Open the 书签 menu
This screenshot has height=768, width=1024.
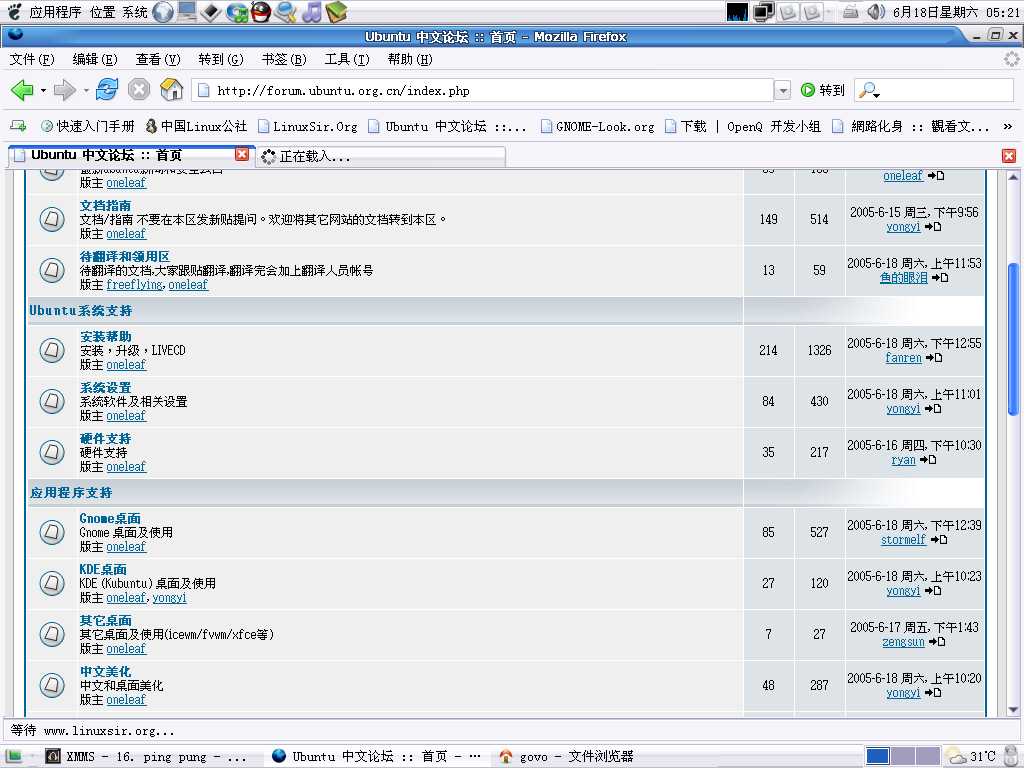284,59
